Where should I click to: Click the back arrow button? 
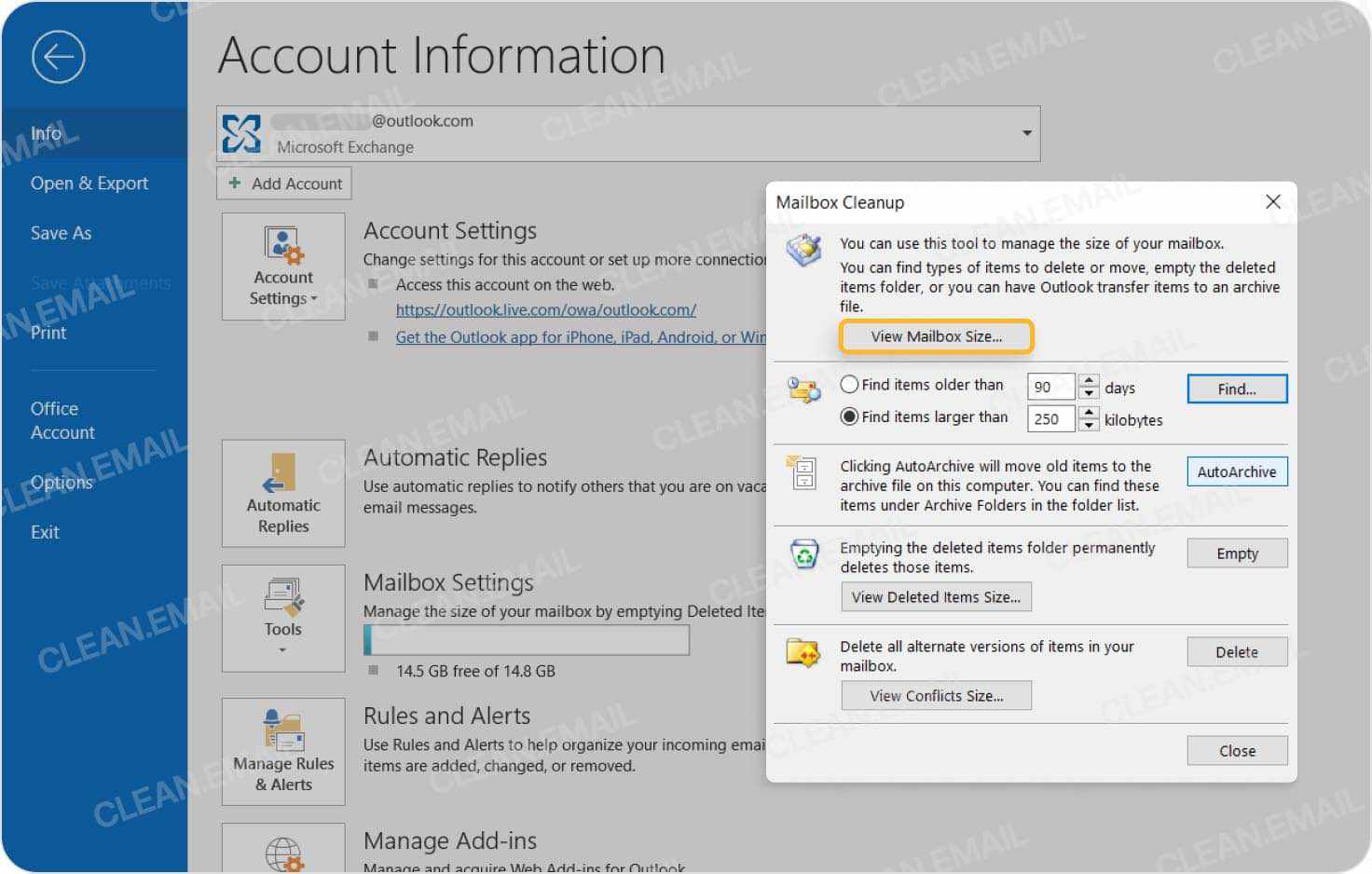(57, 57)
